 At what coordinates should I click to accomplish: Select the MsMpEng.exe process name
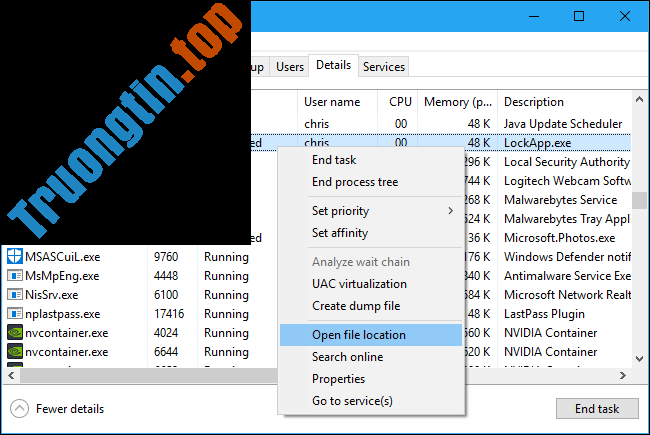pyautogui.click(x=62, y=276)
